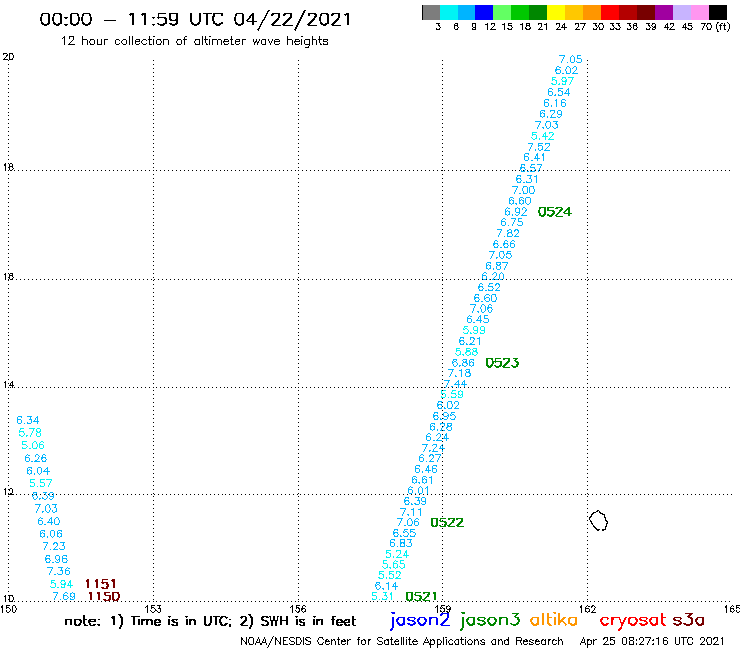The image size is (740, 650).
Task: Click the bright red swatch in the legend
Action: (609, 12)
